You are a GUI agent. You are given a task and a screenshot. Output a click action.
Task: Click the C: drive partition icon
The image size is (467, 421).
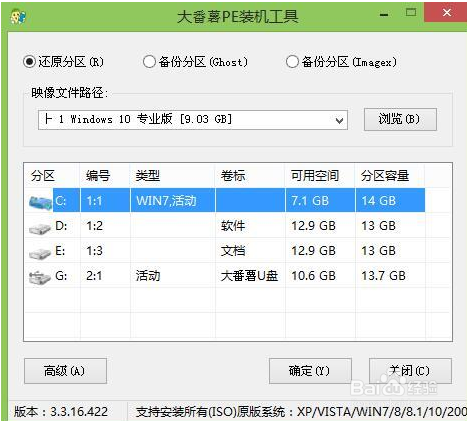coord(41,202)
